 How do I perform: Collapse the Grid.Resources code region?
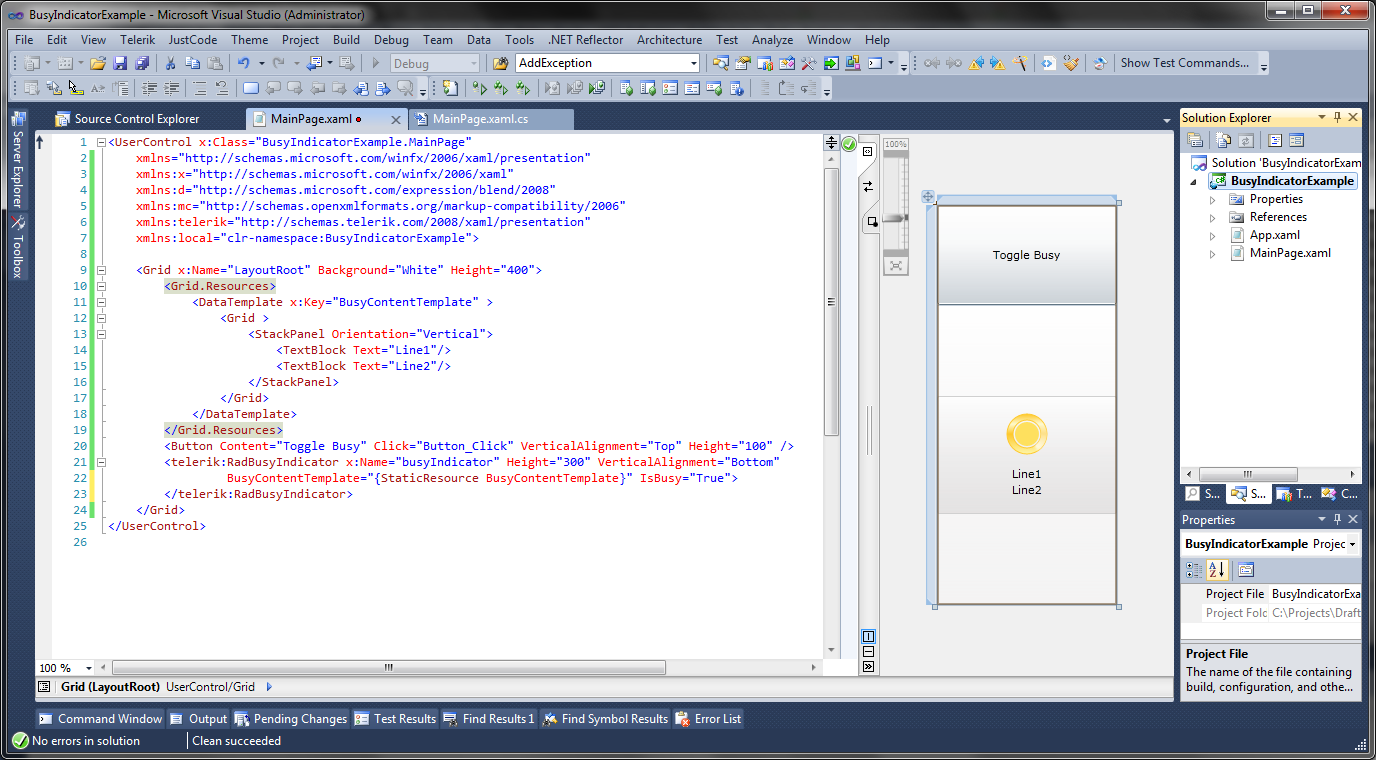(x=101, y=286)
